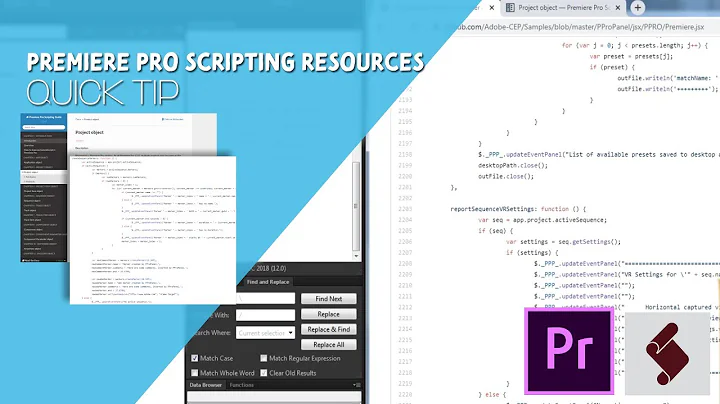Screen dimensions: 720x404
Task: Click the Replace button
Action: coord(329,314)
